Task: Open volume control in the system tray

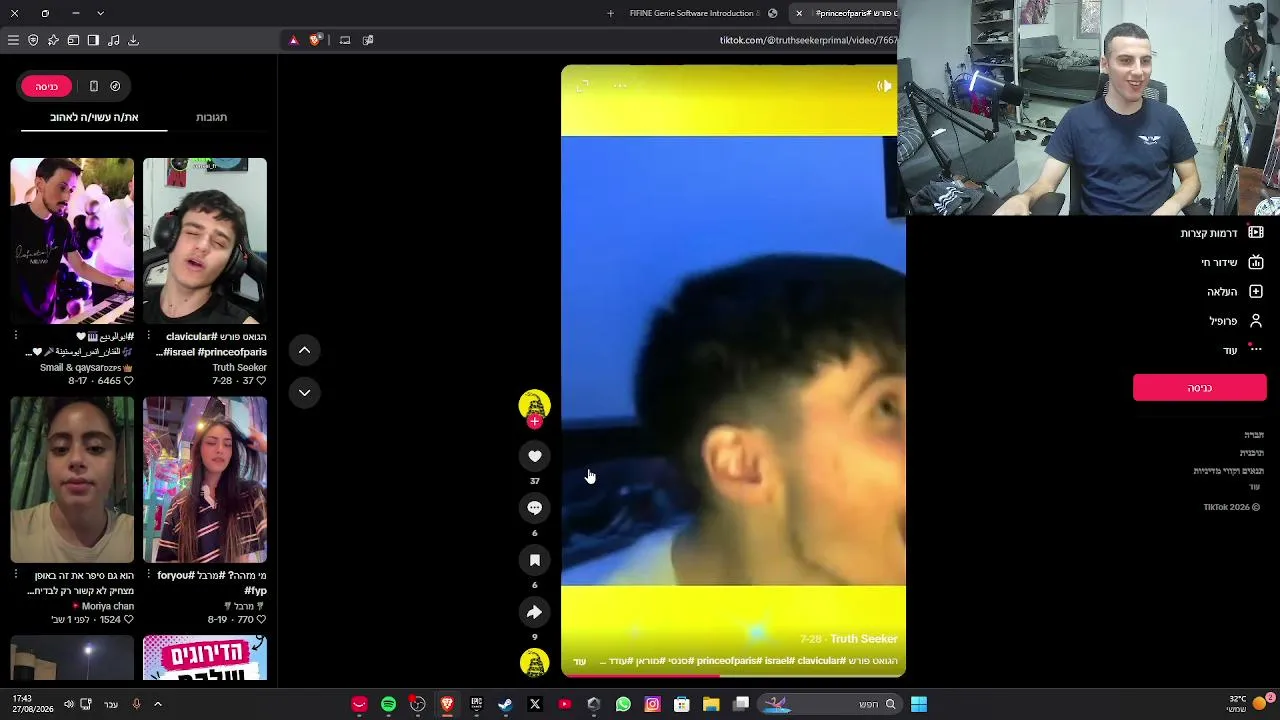Action: click(x=68, y=704)
